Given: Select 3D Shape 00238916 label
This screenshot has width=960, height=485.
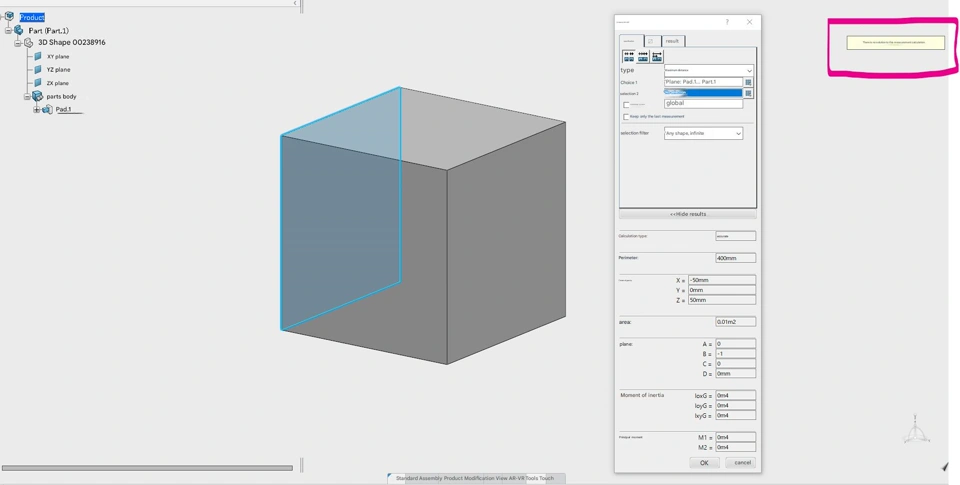Looking at the screenshot, I should (x=72, y=43).
